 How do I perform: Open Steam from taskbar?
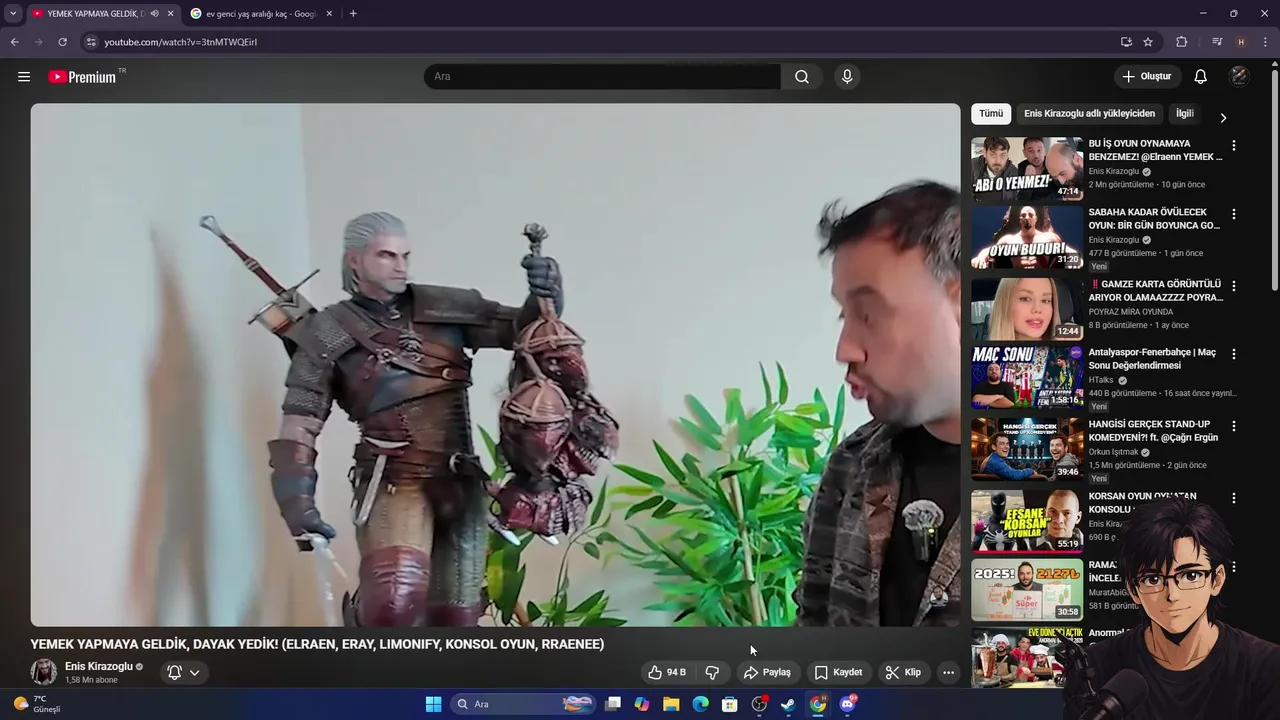point(788,704)
